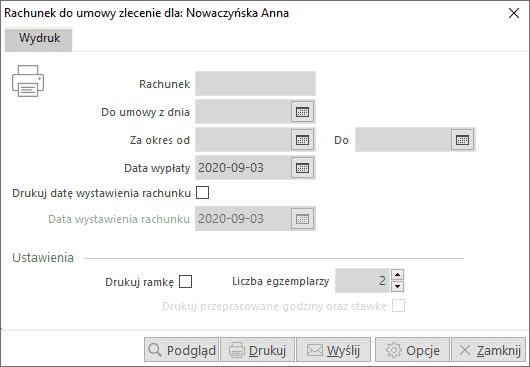530x367 pixels.
Task: Open calendar for Data wystawienia rachunku
Action: click(303, 219)
